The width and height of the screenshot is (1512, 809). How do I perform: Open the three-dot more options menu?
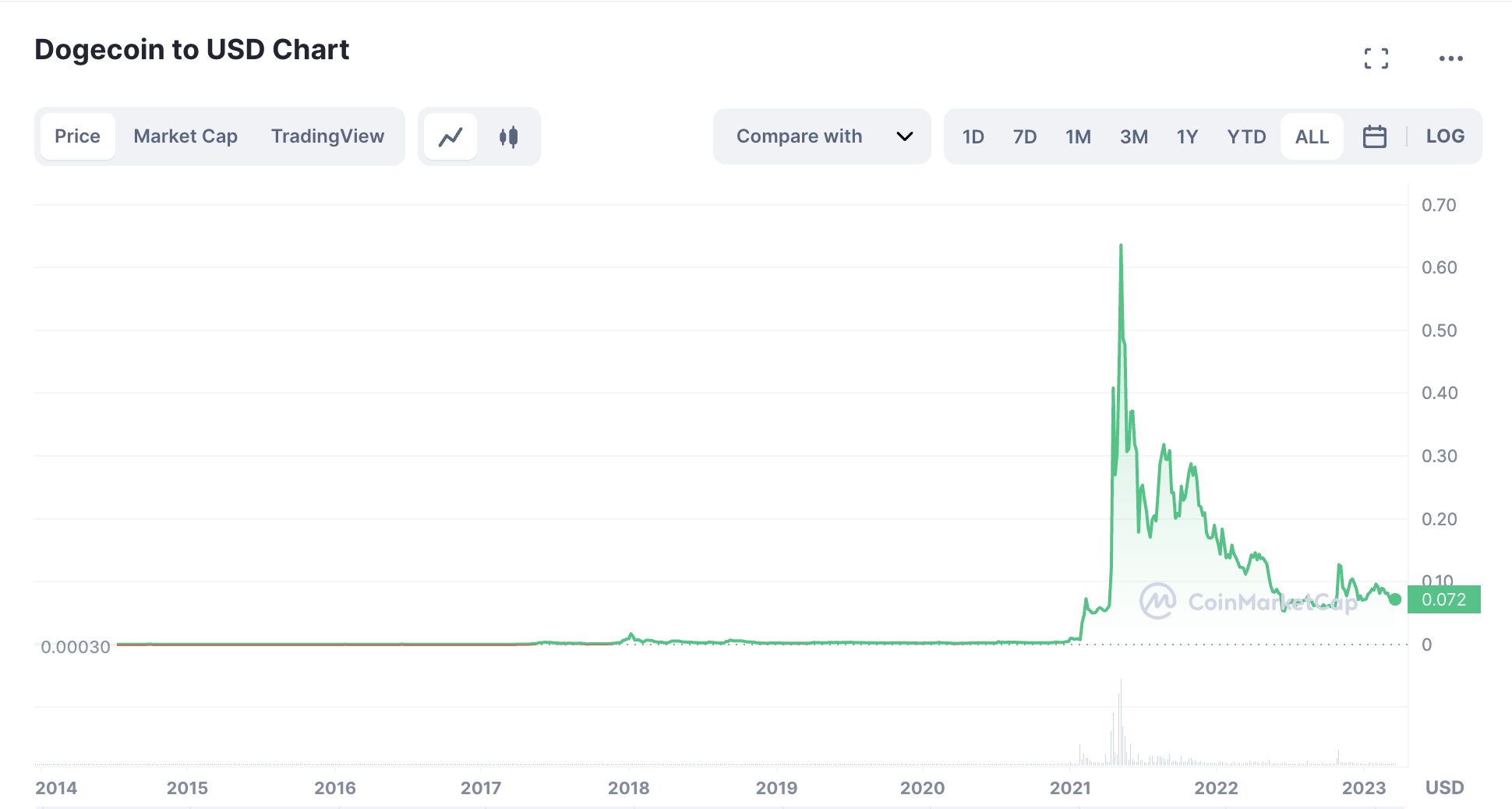point(1451,58)
